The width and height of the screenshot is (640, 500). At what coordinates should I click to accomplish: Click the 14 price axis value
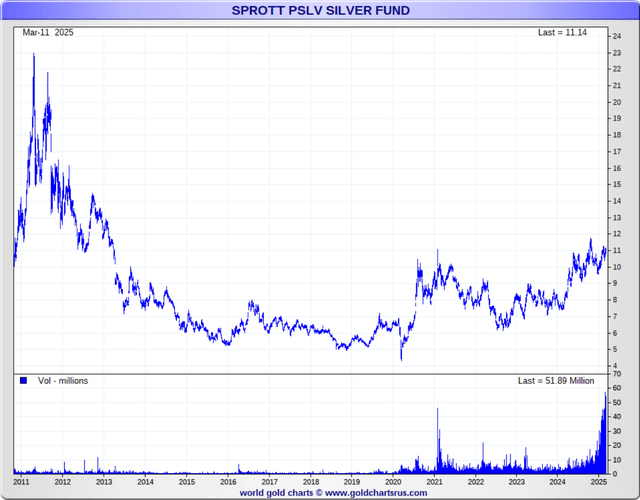click(617, 201)
